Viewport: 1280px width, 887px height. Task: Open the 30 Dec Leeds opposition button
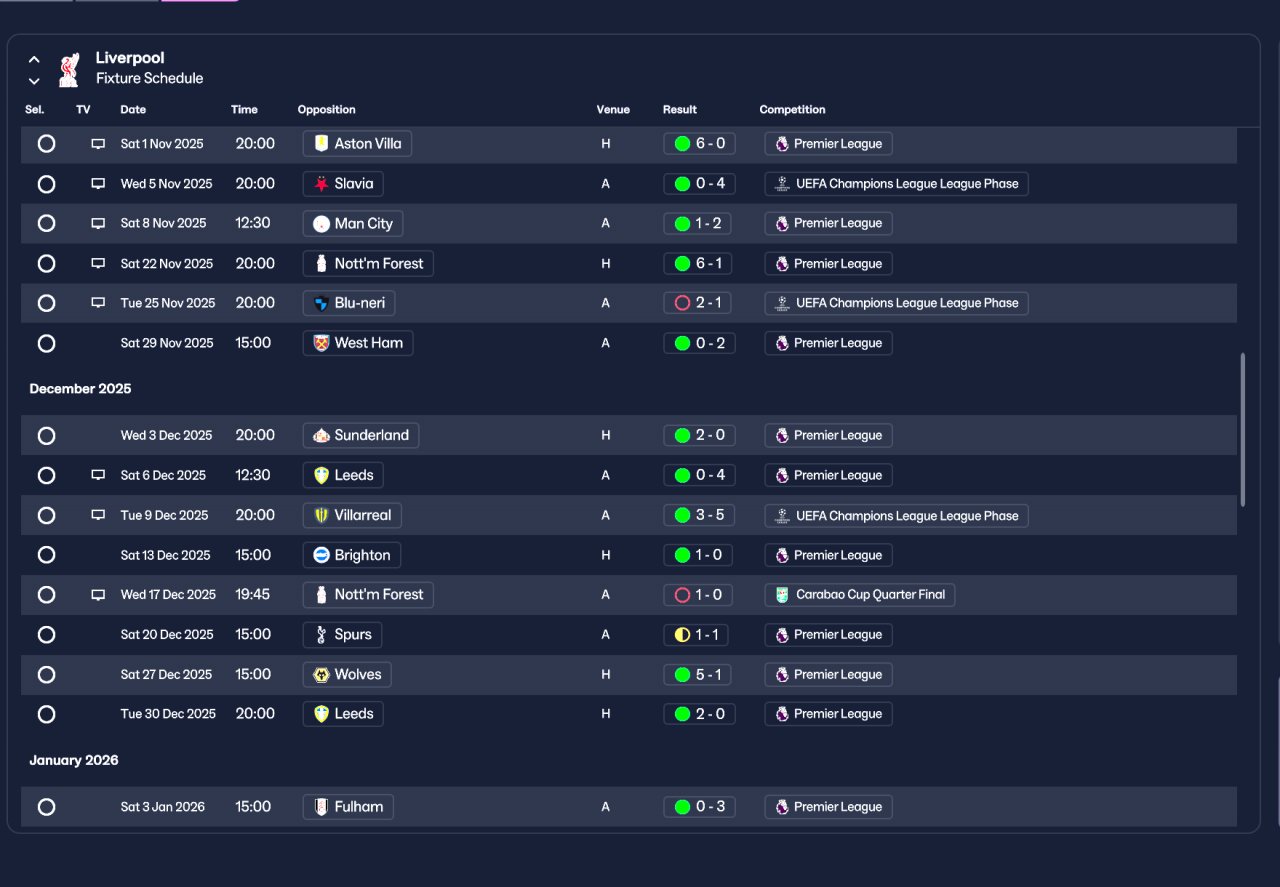coord(343,714)
